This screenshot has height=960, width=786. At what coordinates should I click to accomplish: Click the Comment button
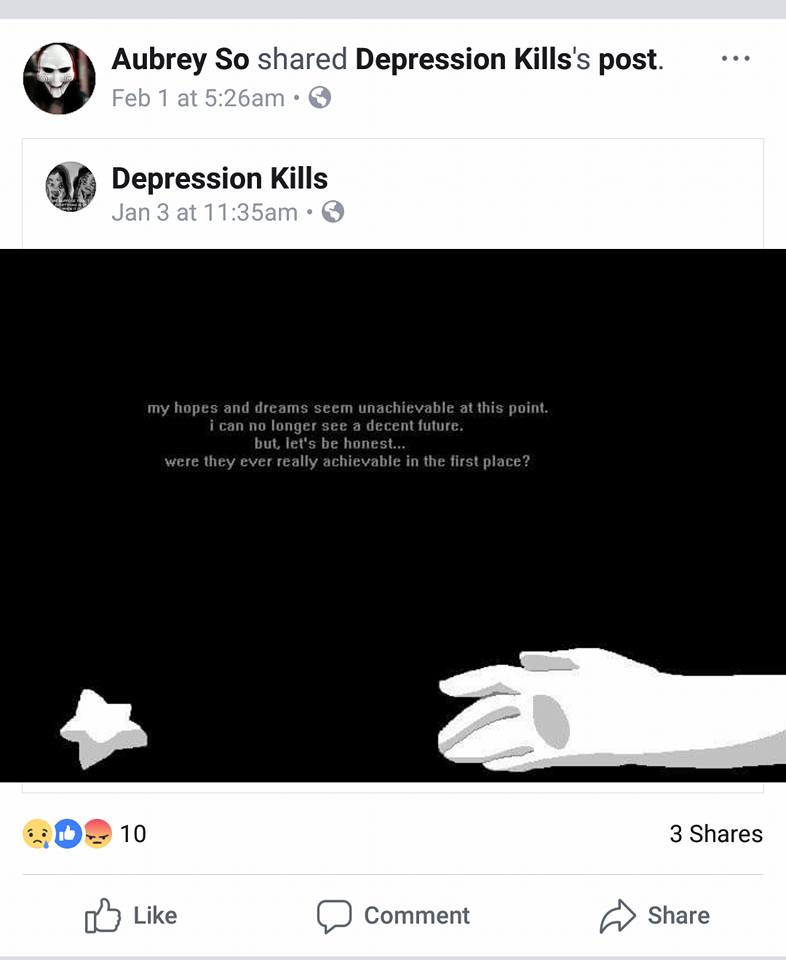[x=393, y=916]
